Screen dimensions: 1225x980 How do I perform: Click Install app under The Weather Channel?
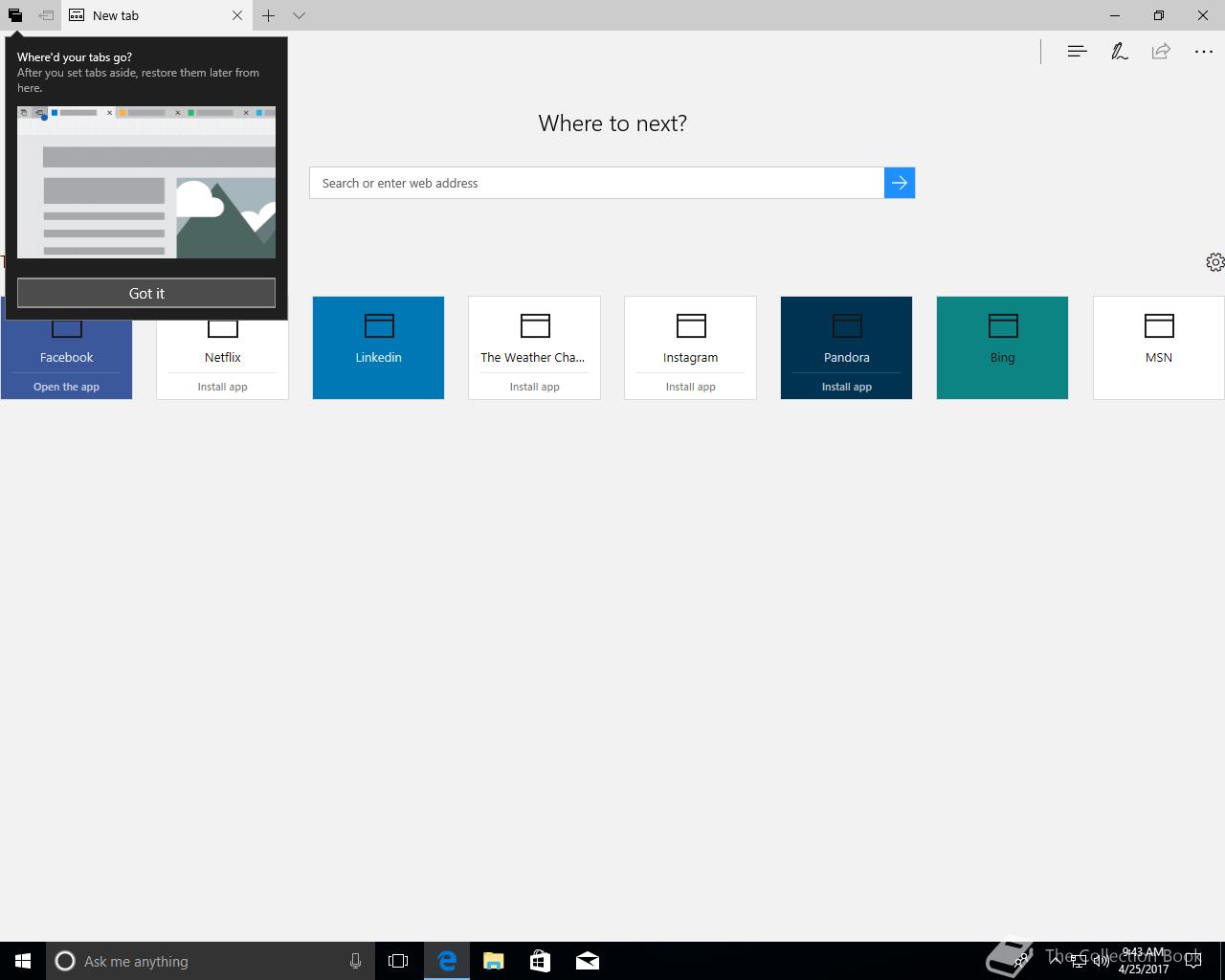point(534,387)
